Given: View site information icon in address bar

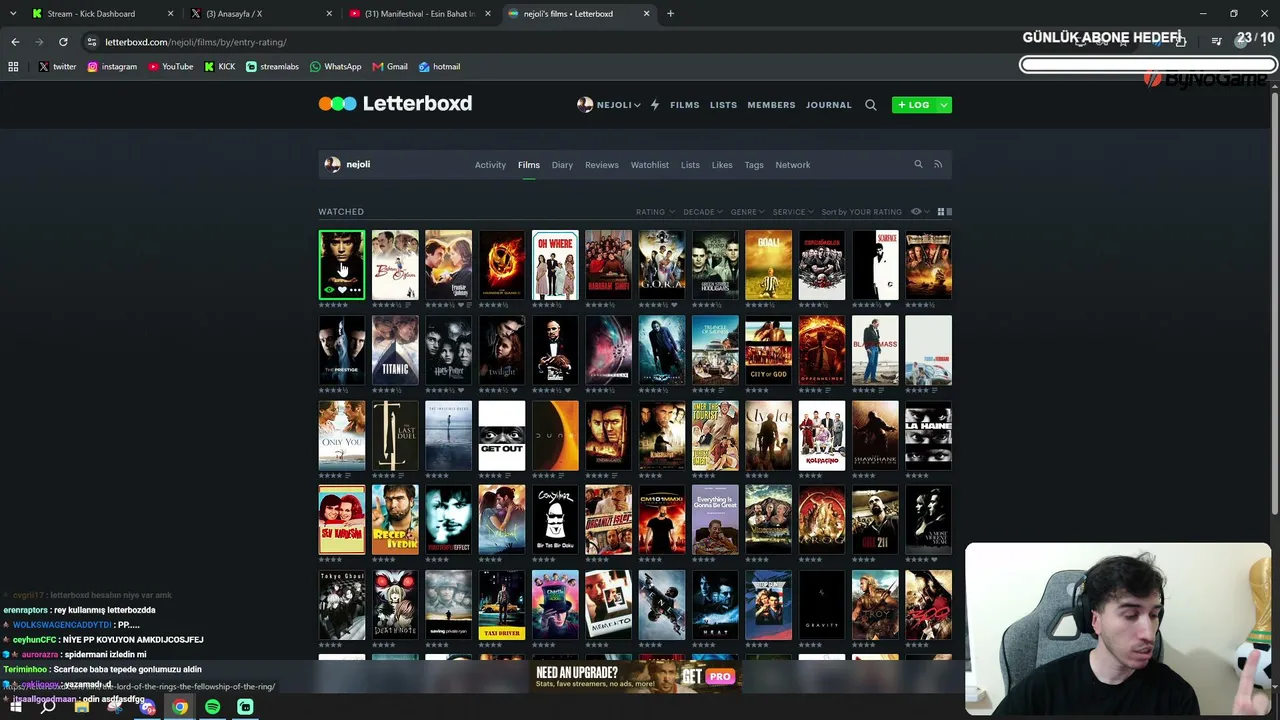Looking at the screenshot, I should point(92,42).
